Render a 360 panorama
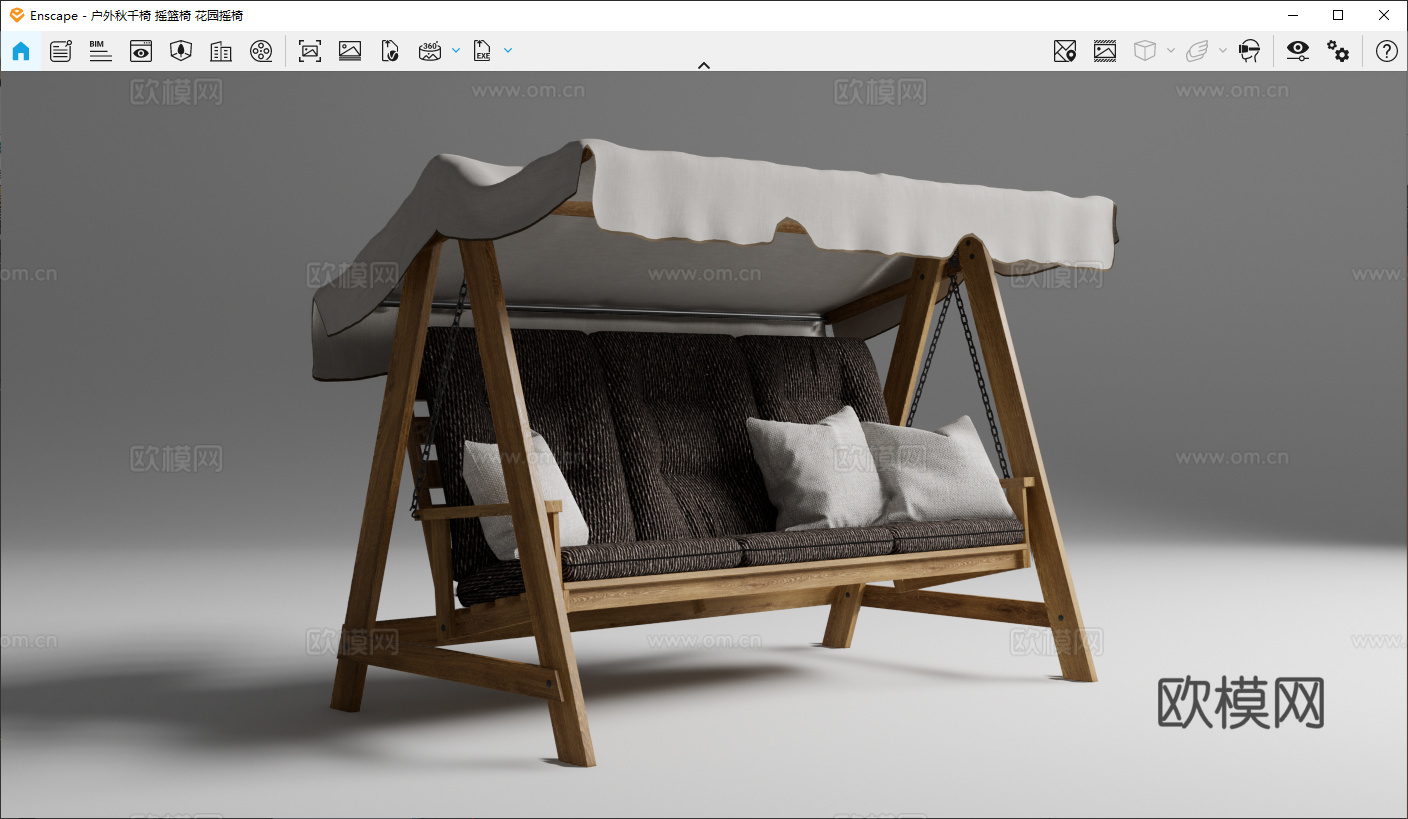 (430, 51)
